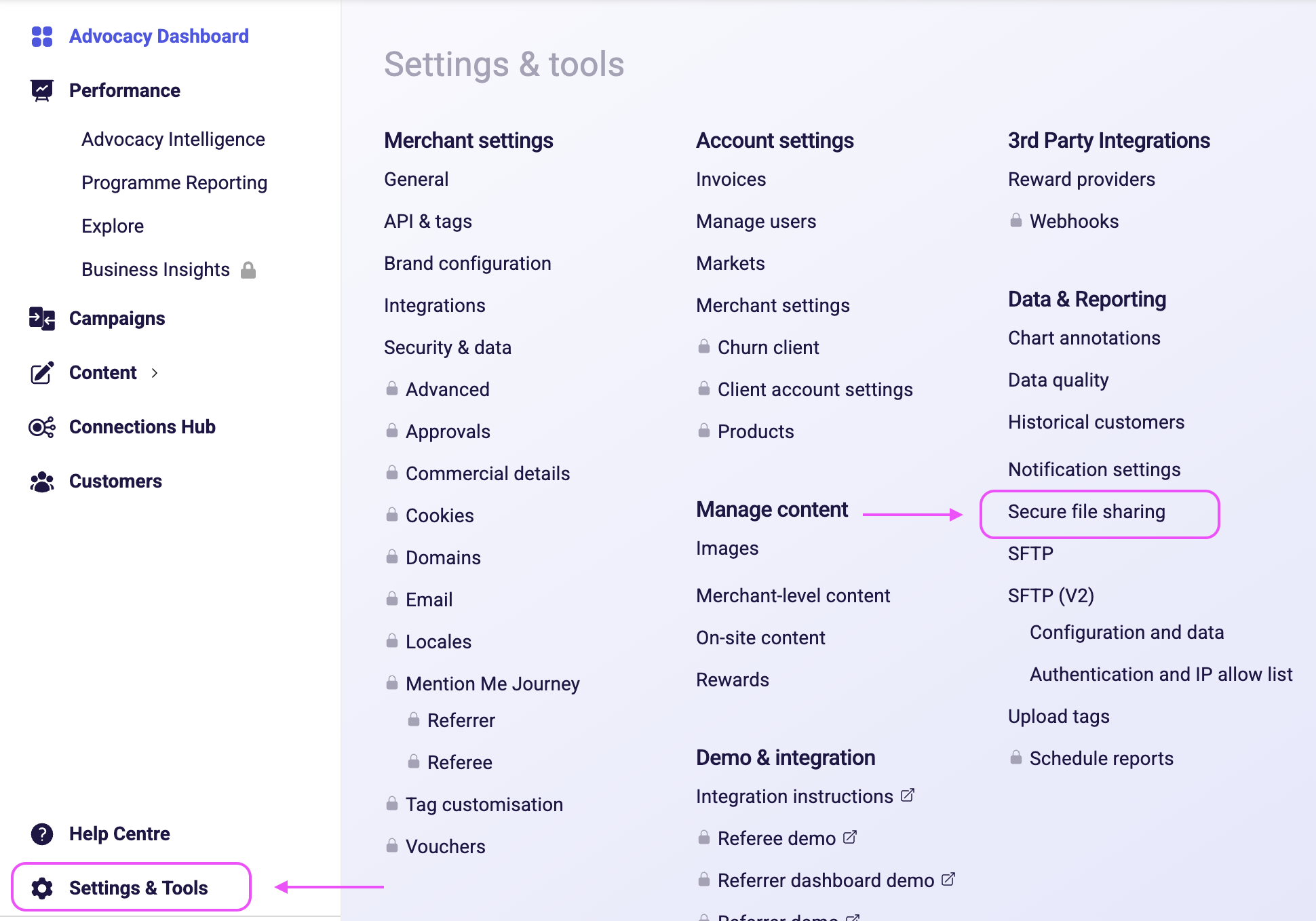Viewport: 1316px width, 921px height.
Task: Select the Content pencil icon
Action: [41, 372]
